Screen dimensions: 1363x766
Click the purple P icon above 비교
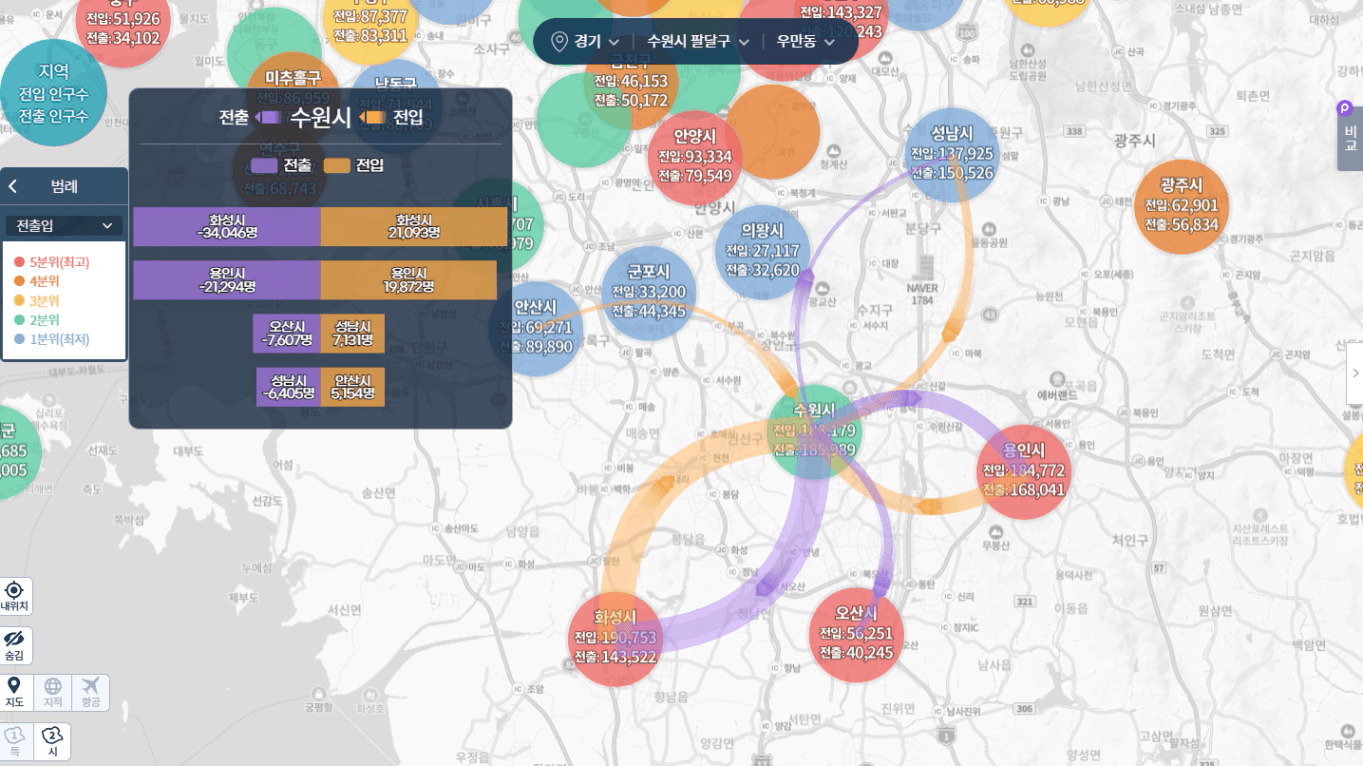coord(1345,108)
